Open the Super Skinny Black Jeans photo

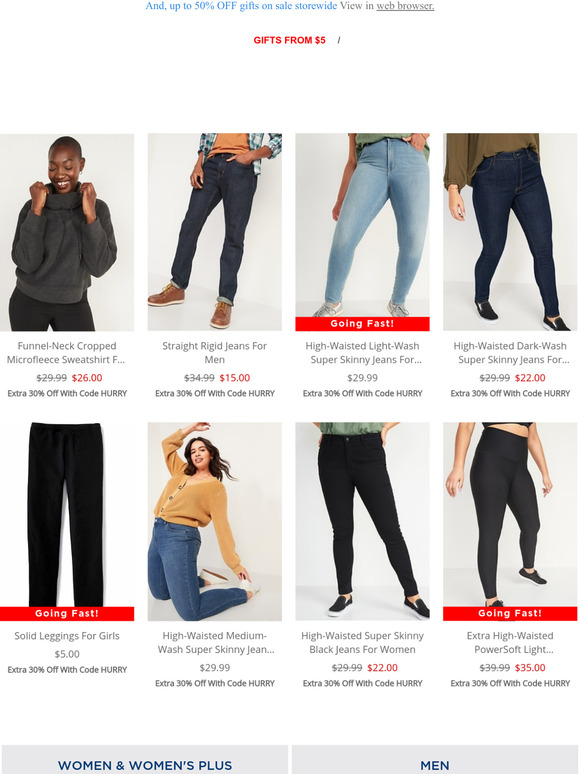pyautogui.click(x=362, y=521)
